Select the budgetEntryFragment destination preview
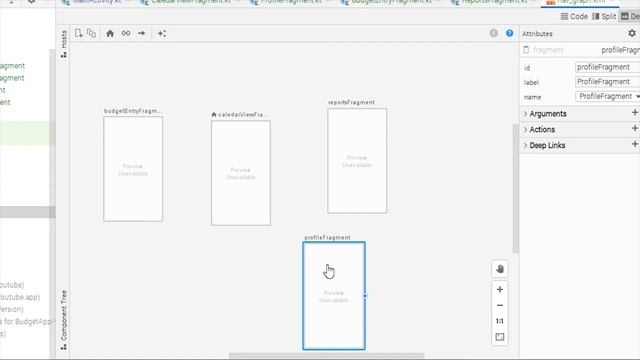 point(133,169)
